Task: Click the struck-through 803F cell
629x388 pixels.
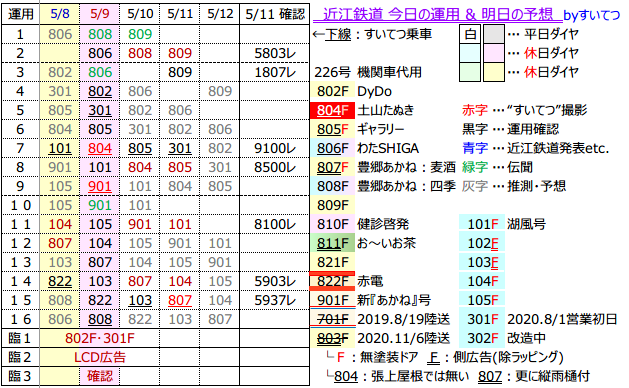Action: tap(332, 338)
